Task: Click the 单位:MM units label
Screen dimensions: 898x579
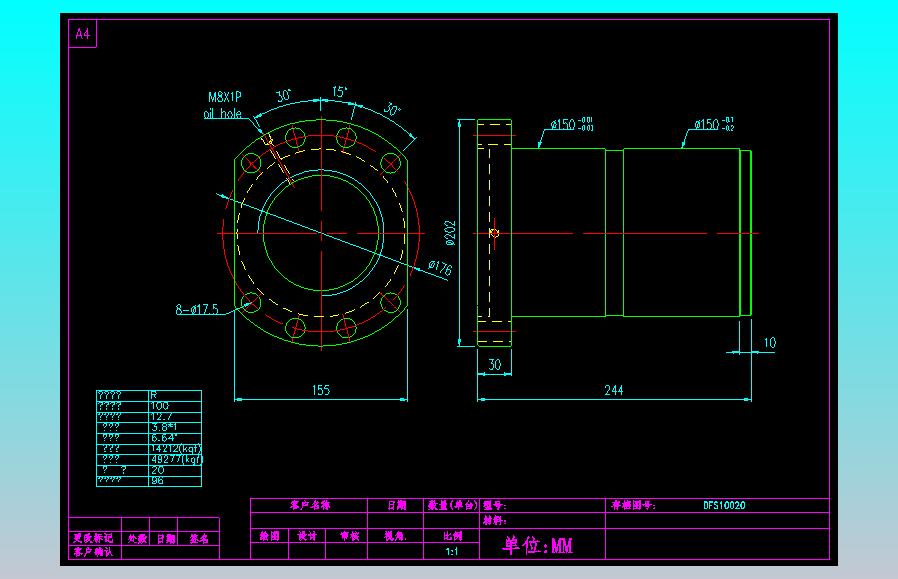Action: tap(537, 545)
